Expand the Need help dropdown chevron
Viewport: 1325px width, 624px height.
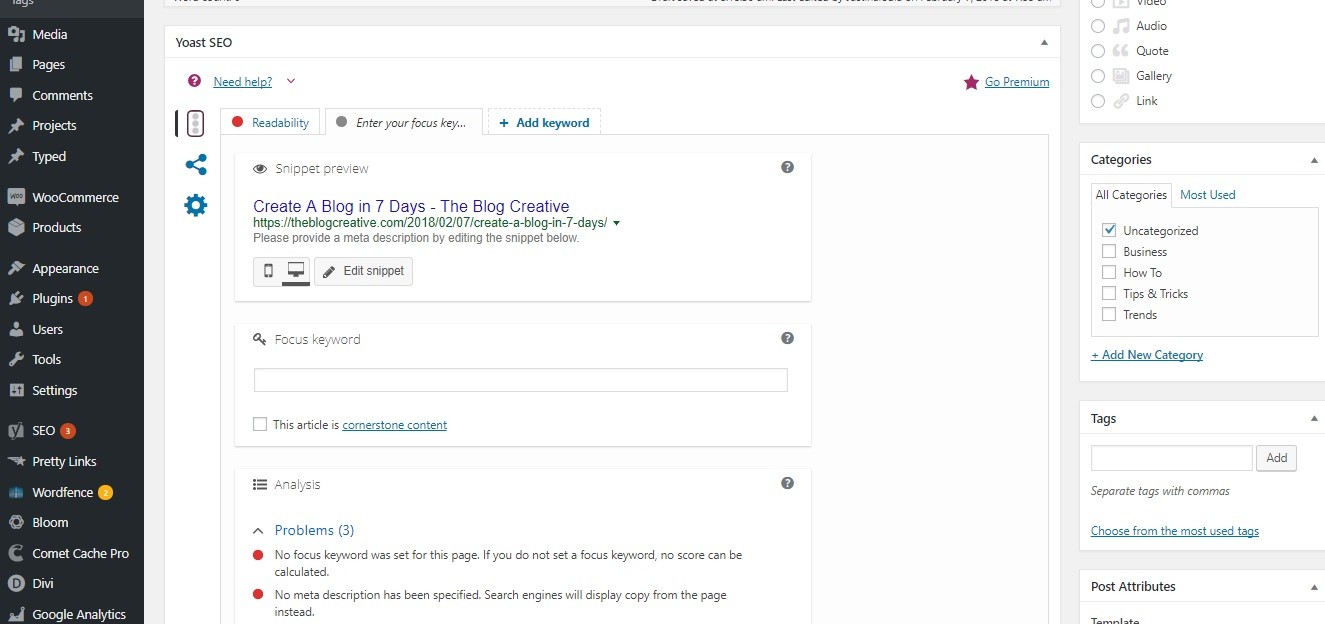pos(291,81)
